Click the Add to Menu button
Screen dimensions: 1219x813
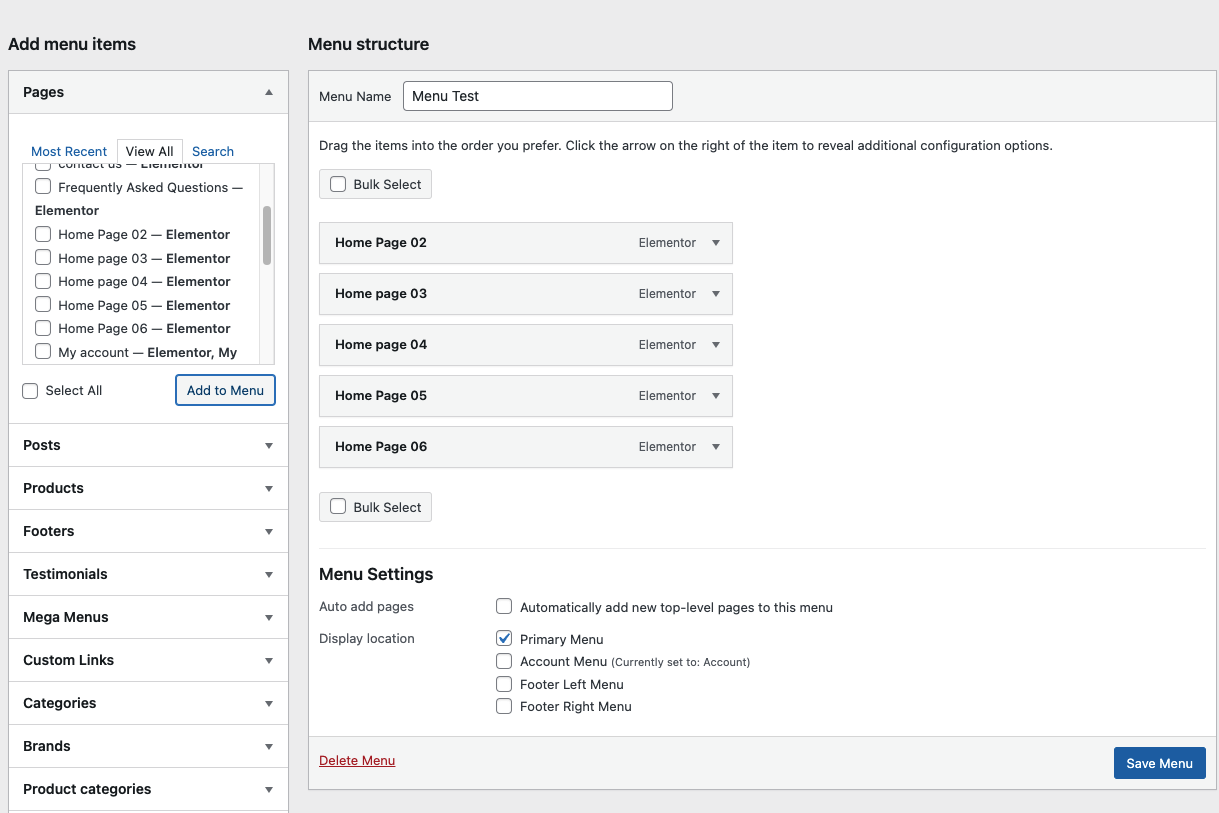coord(225,390)
